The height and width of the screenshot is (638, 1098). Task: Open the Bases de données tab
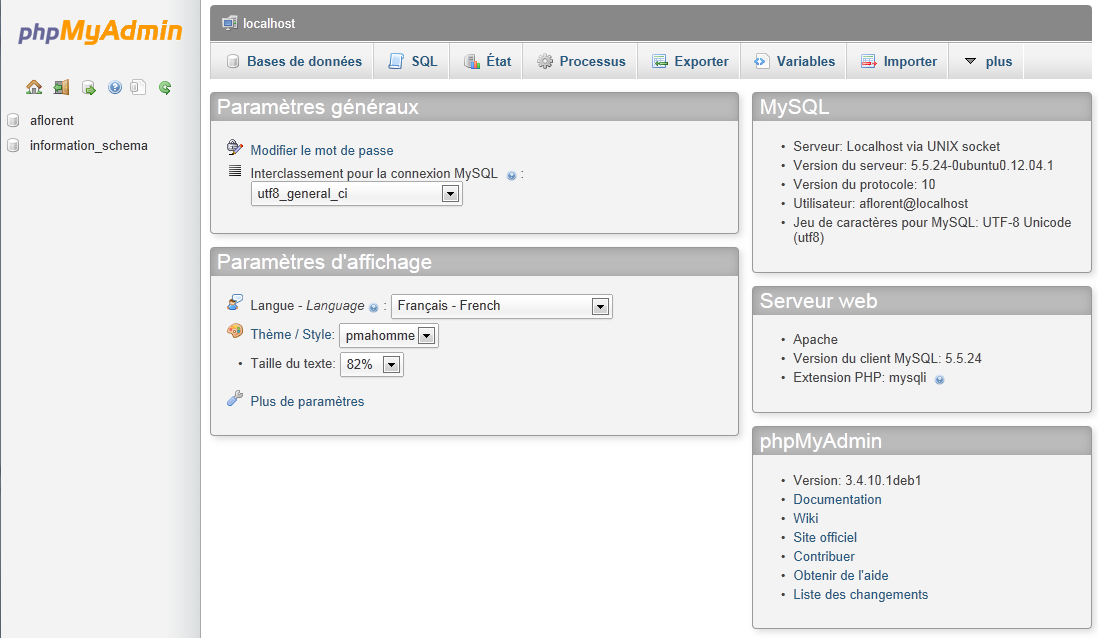tap(294, 62)
